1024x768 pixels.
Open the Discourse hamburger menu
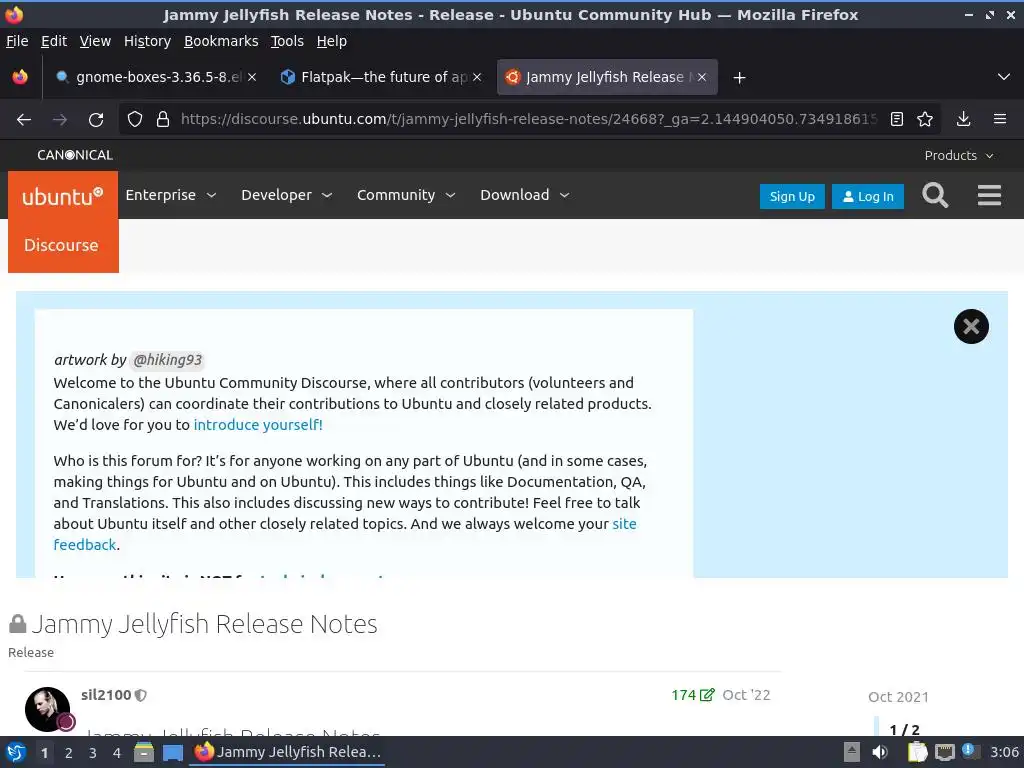point(989,195)
